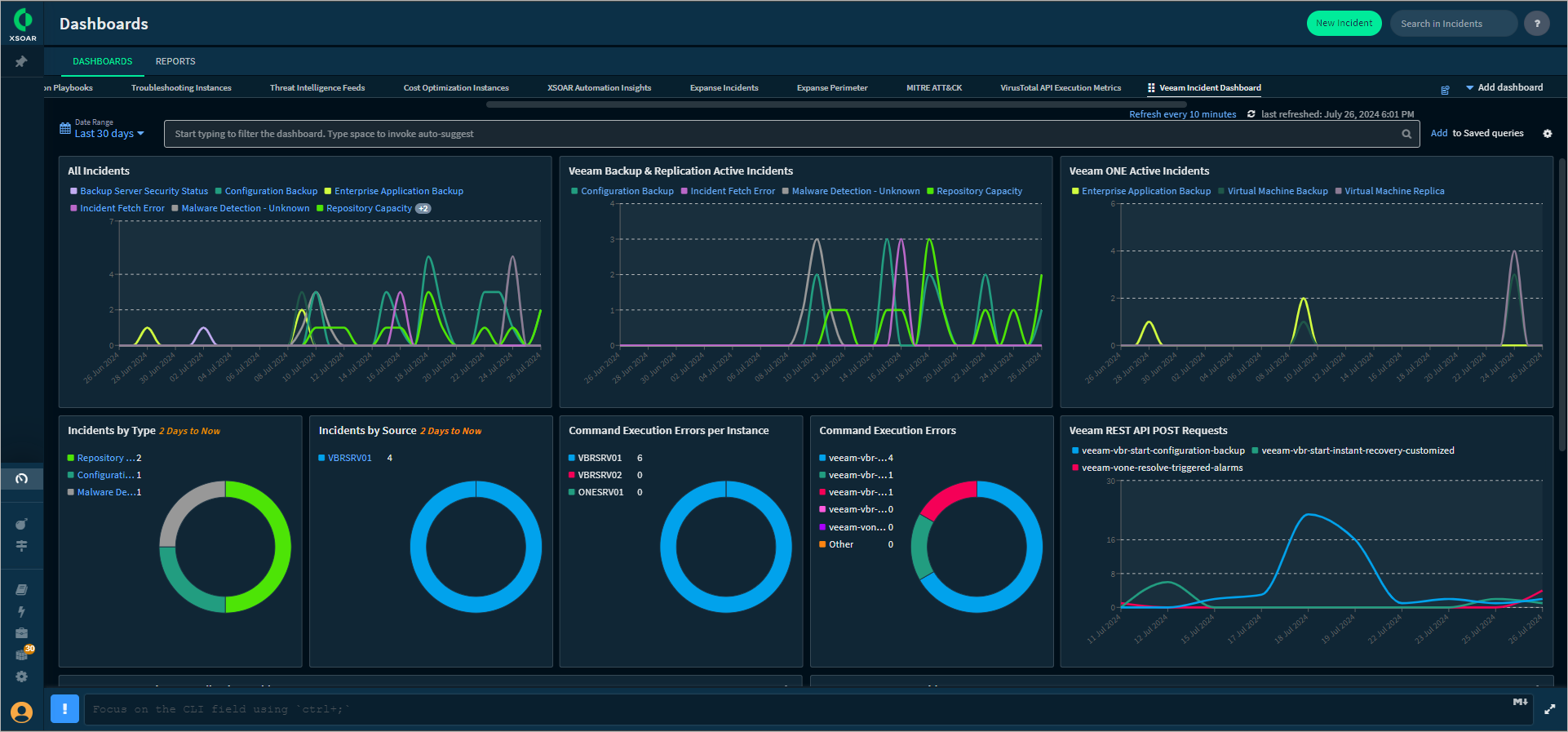Toggle Incident Fetch Error in All Incidents legend
The height and width of the screenshot is (732, 1568).
(x=117, y=208)
